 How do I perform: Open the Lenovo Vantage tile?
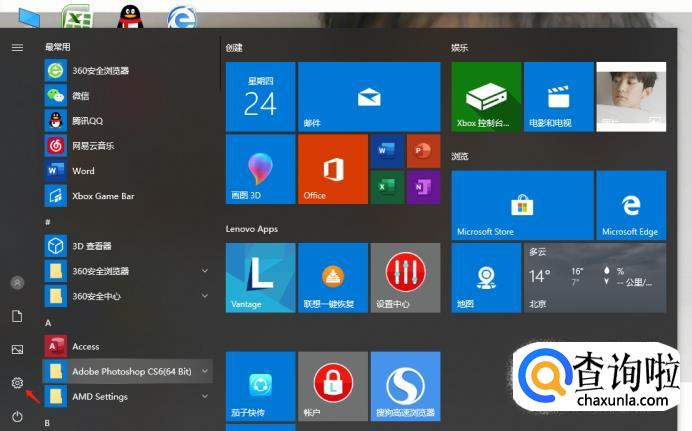click(x=260, y=278)
